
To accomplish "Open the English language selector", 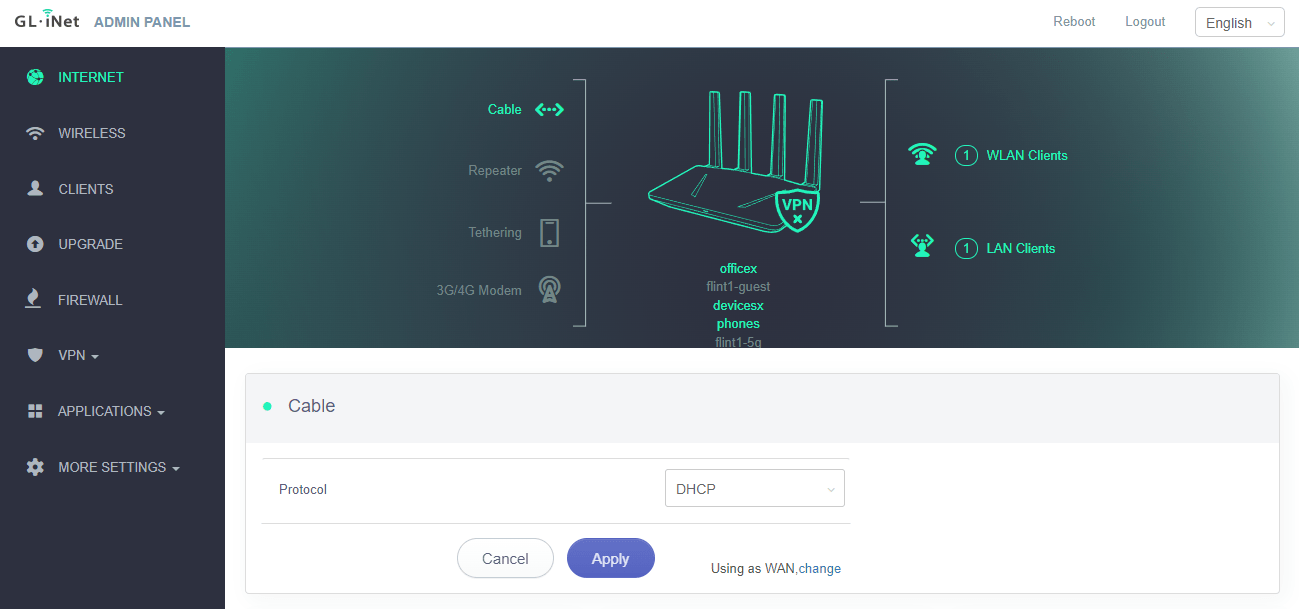I will (1239, 23).
